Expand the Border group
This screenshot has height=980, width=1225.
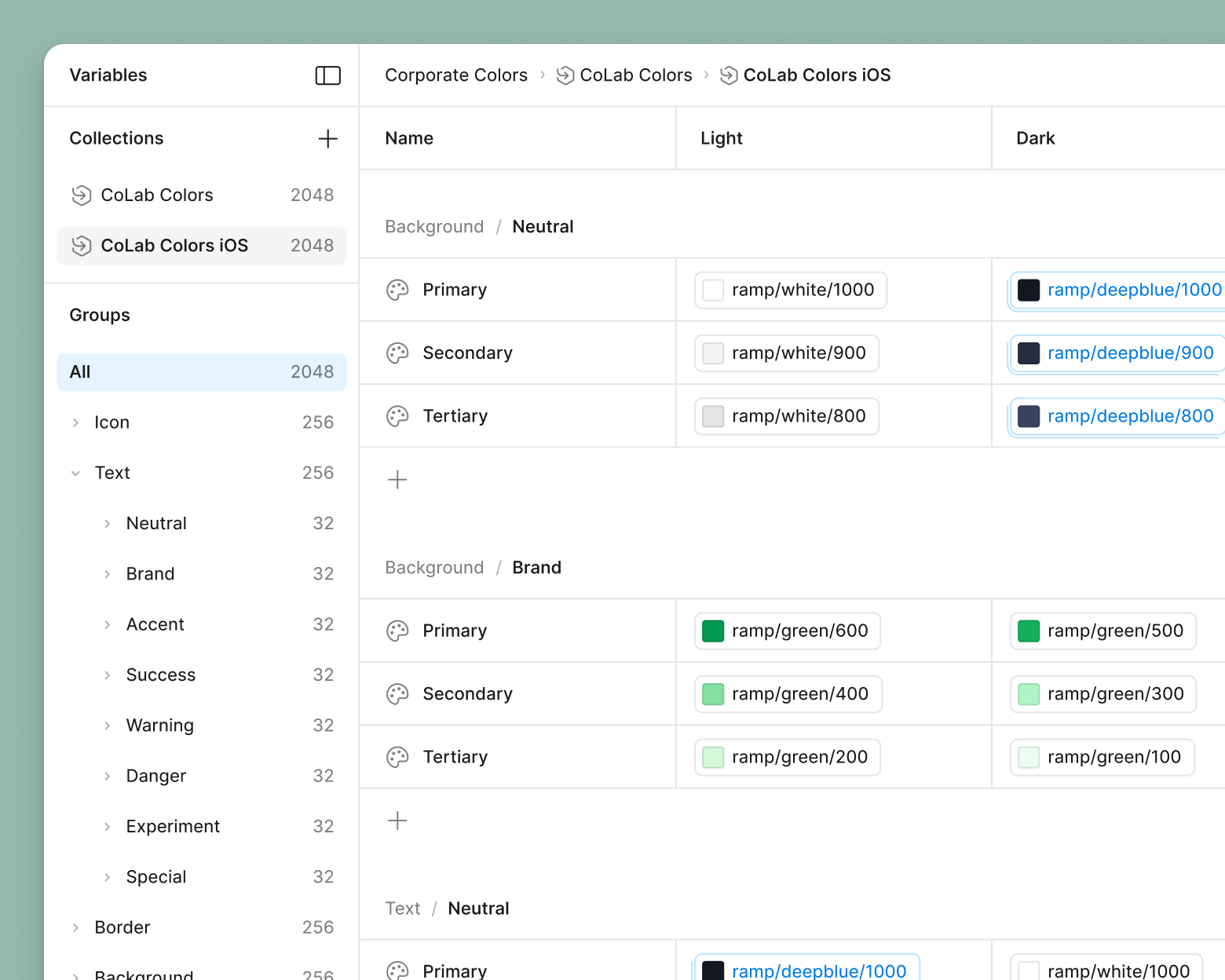[x=75, y=928]
